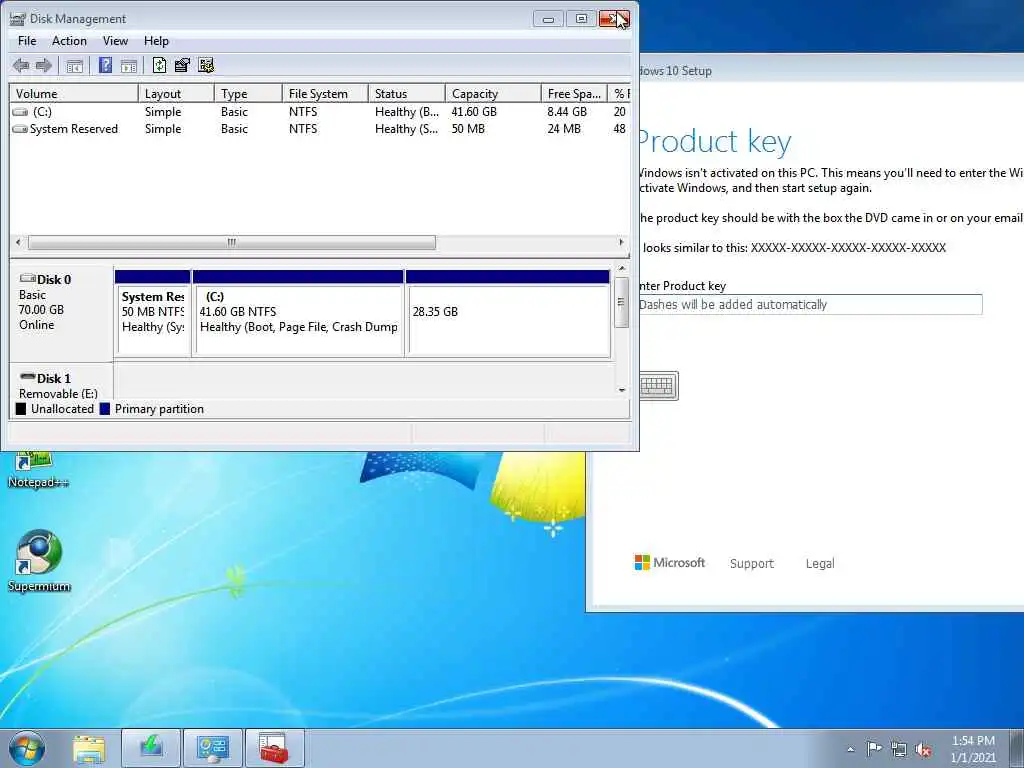
Task: Open Windows Explorer from the taskbar
Action: pos(89,748)
